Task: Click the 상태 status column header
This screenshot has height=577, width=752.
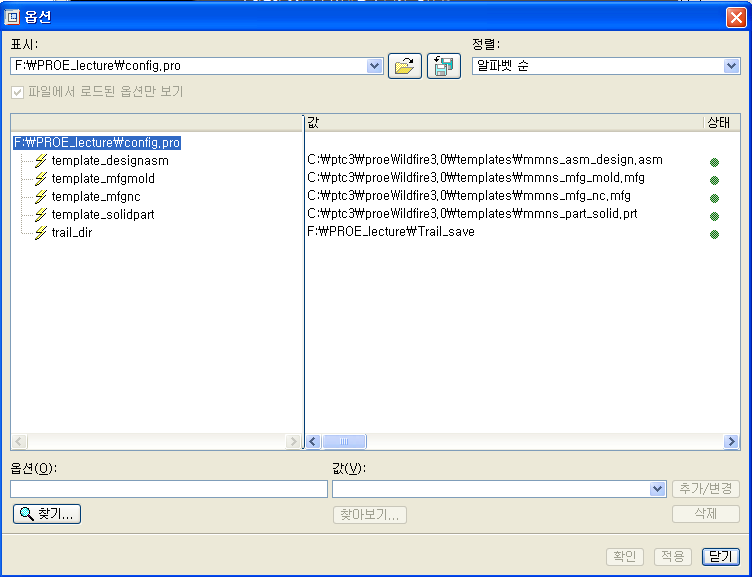Action: [x=719, y=122]
